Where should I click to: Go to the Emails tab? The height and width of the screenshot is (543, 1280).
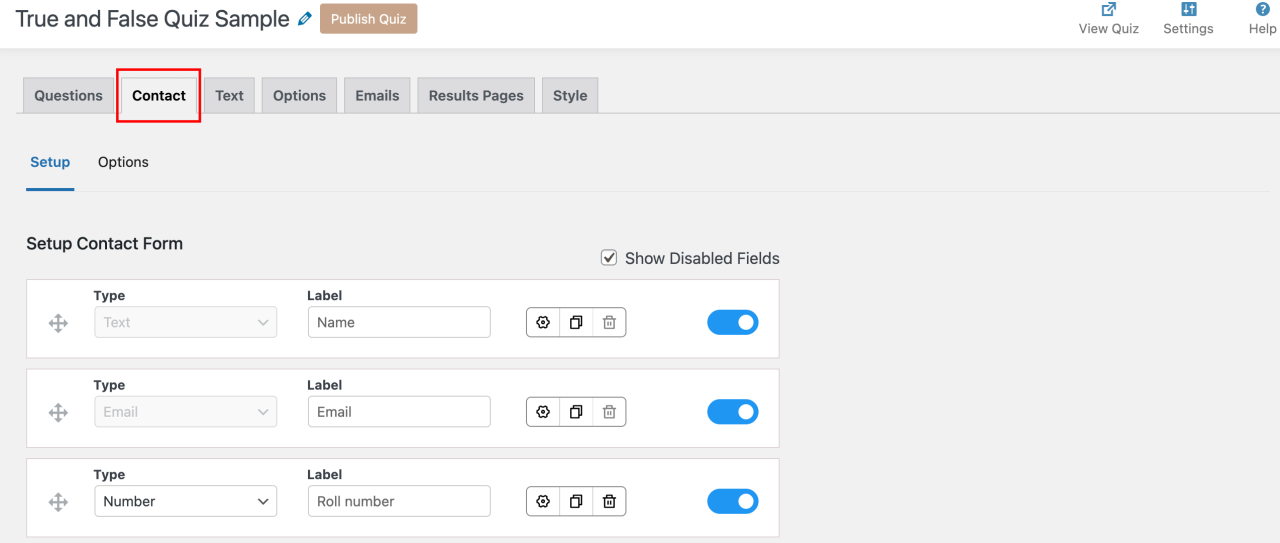[377, 96]
